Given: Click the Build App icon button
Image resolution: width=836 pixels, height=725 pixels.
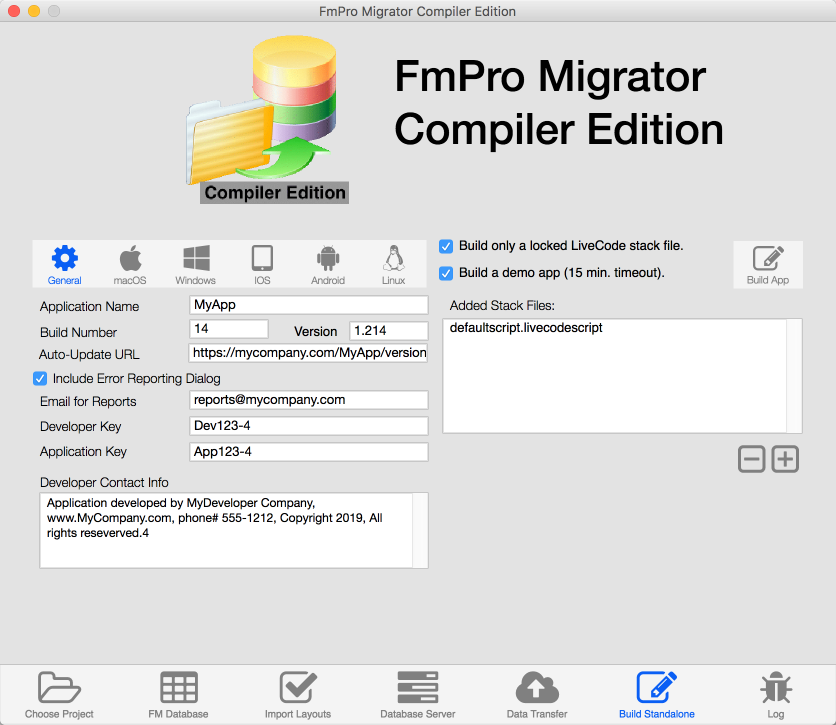Looking at the screenshot, I should tap(767, 264).
